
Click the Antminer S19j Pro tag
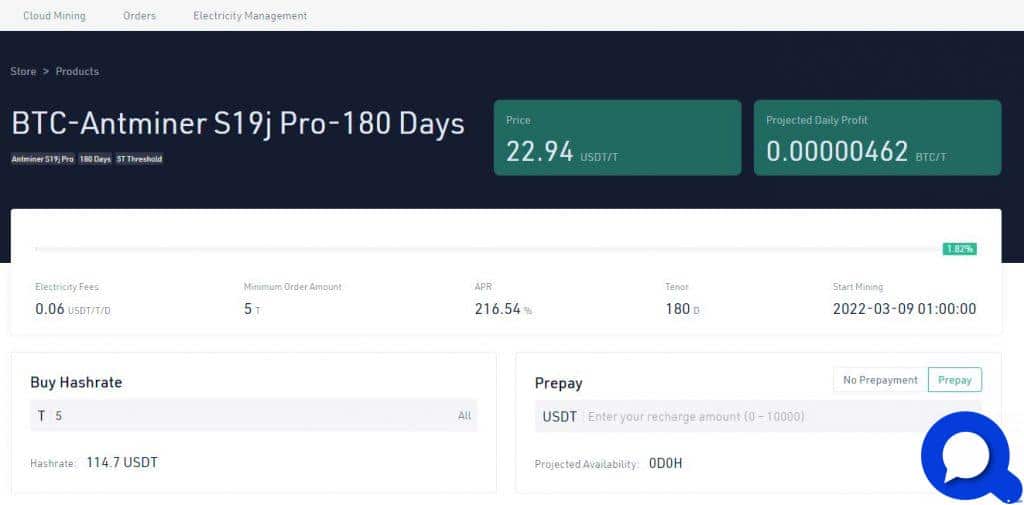point(42,159)
